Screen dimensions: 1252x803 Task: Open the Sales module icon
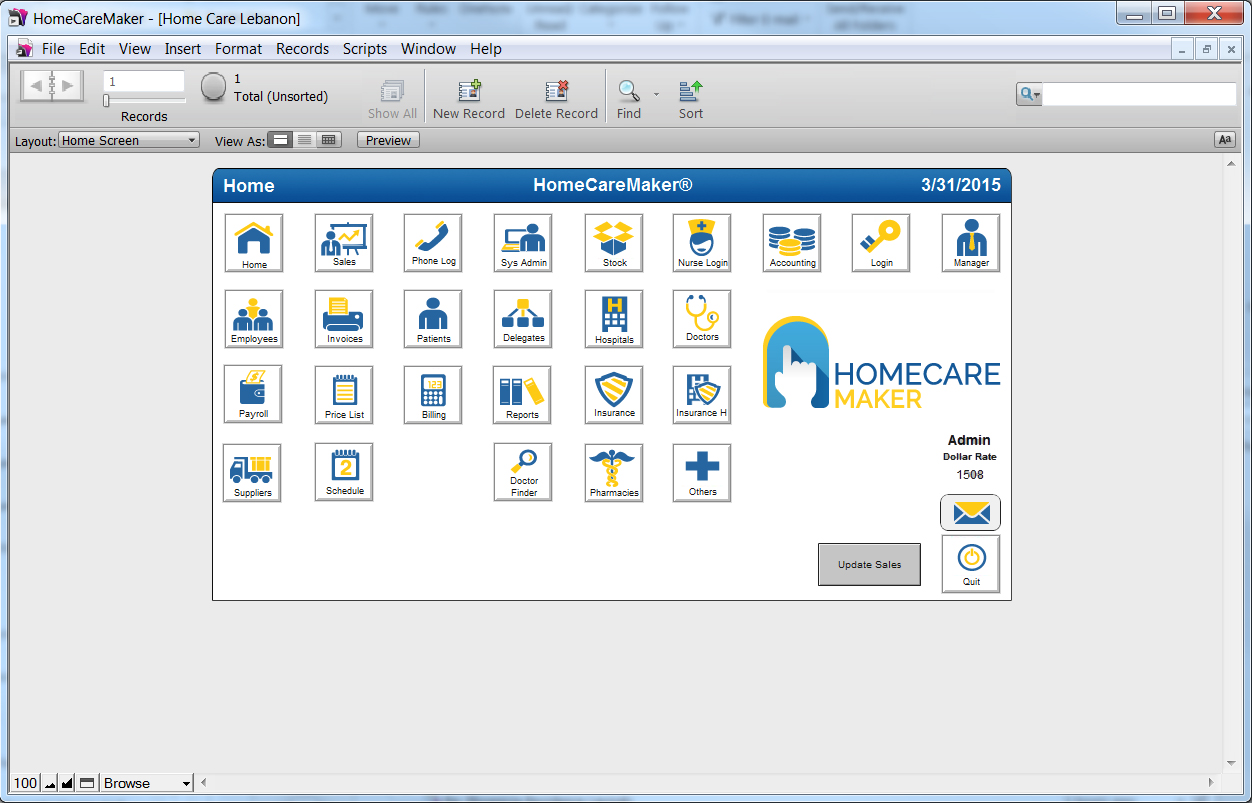pos(344,242)
